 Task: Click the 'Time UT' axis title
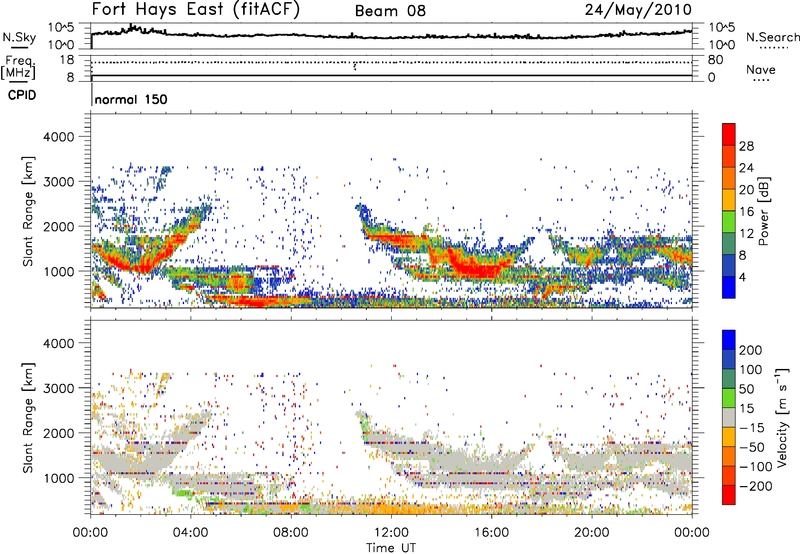[391, 547]
